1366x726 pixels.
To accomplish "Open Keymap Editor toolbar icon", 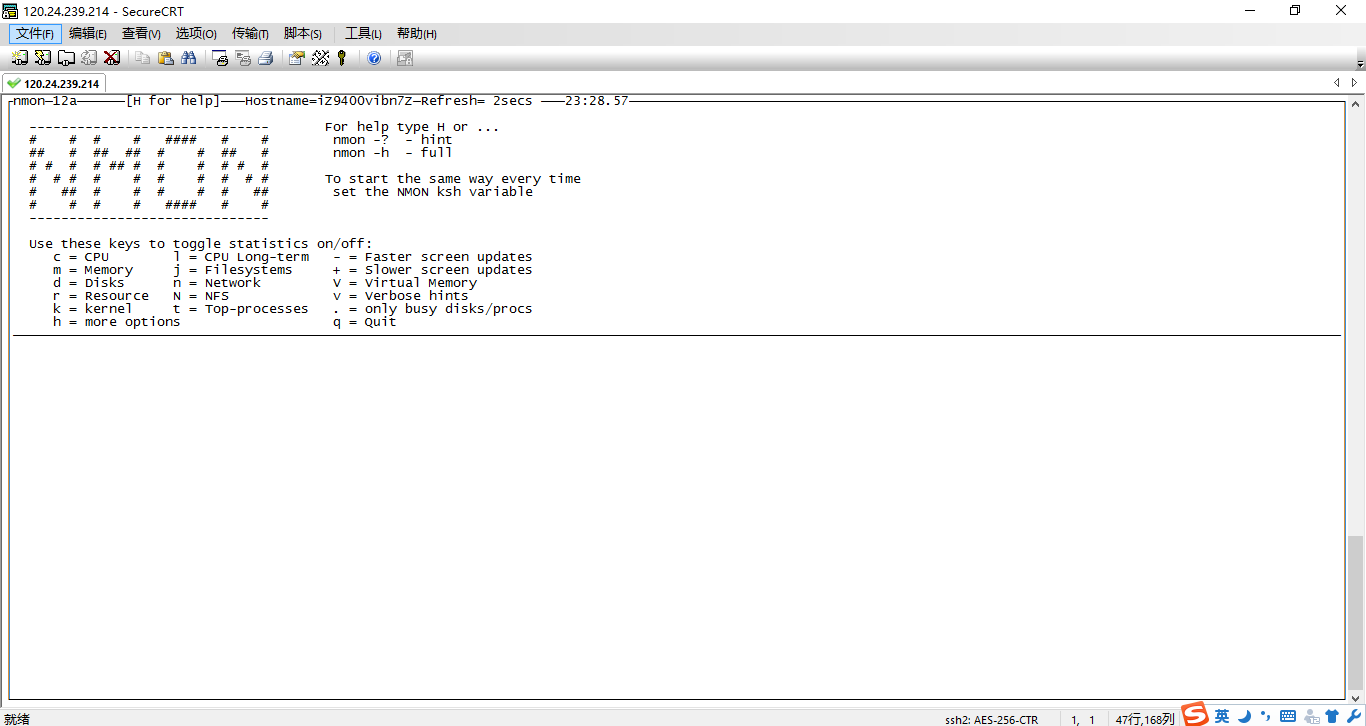I will pyautogui.click(x=320, y=58).
